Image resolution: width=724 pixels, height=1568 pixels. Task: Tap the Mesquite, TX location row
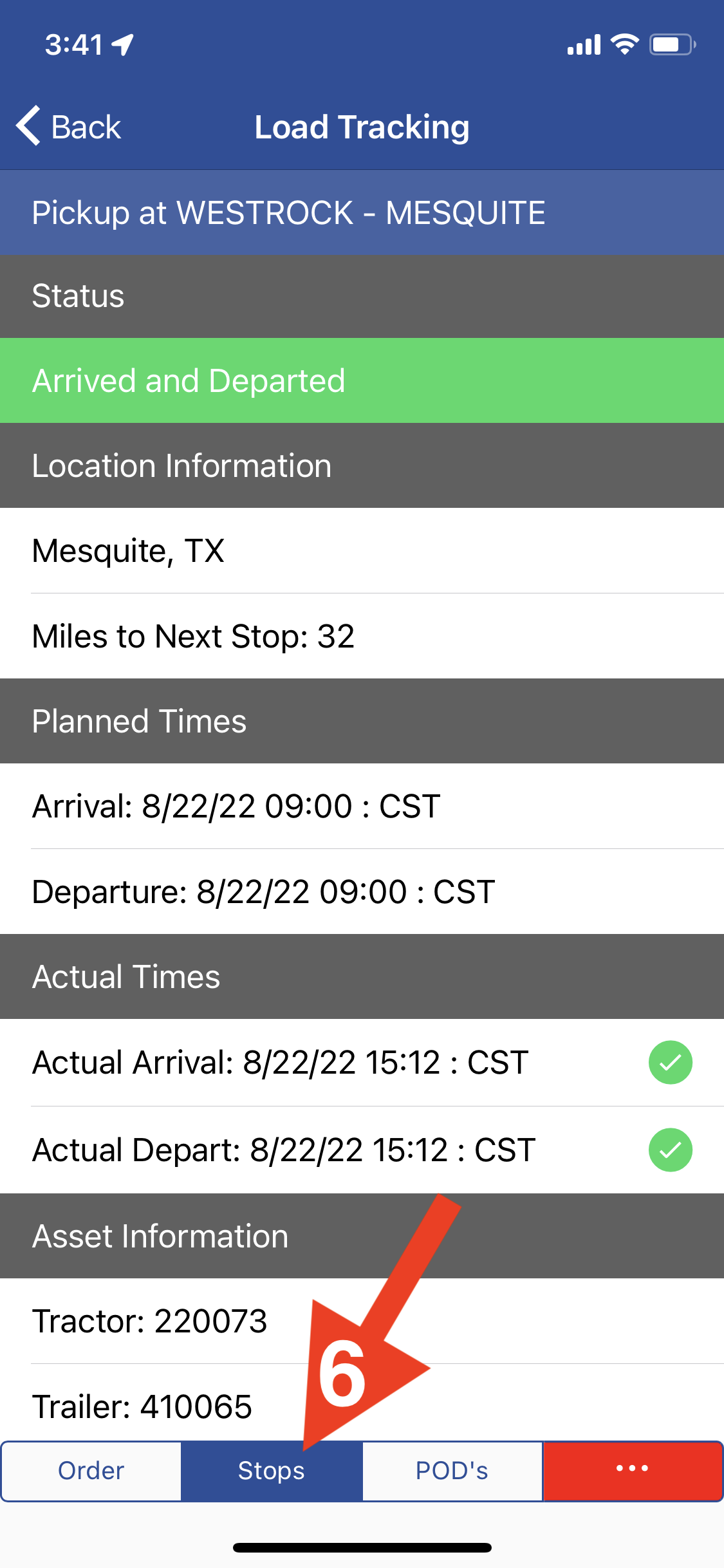tap(362, 550)
